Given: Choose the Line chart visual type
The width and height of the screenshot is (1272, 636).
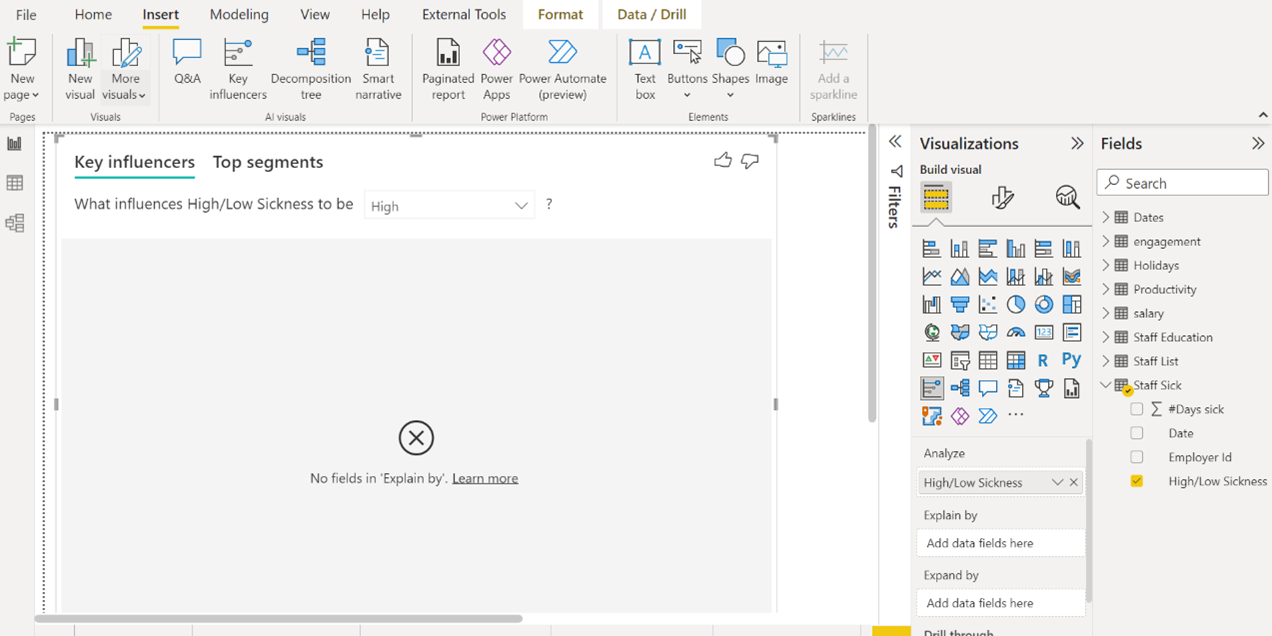Looking at the screenshot, I should click(x=931, y=276).
